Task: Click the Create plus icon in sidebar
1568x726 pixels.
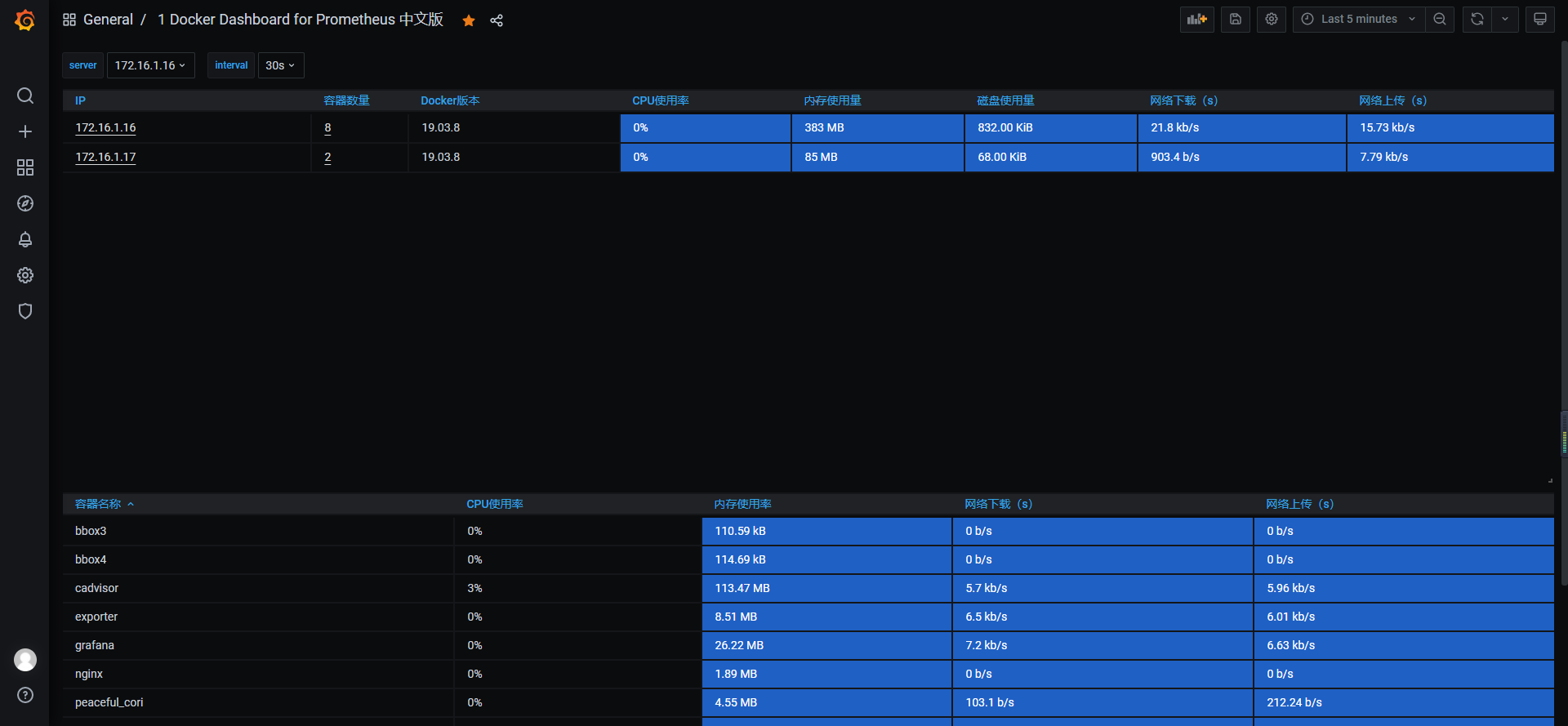Action: [25, 131]
